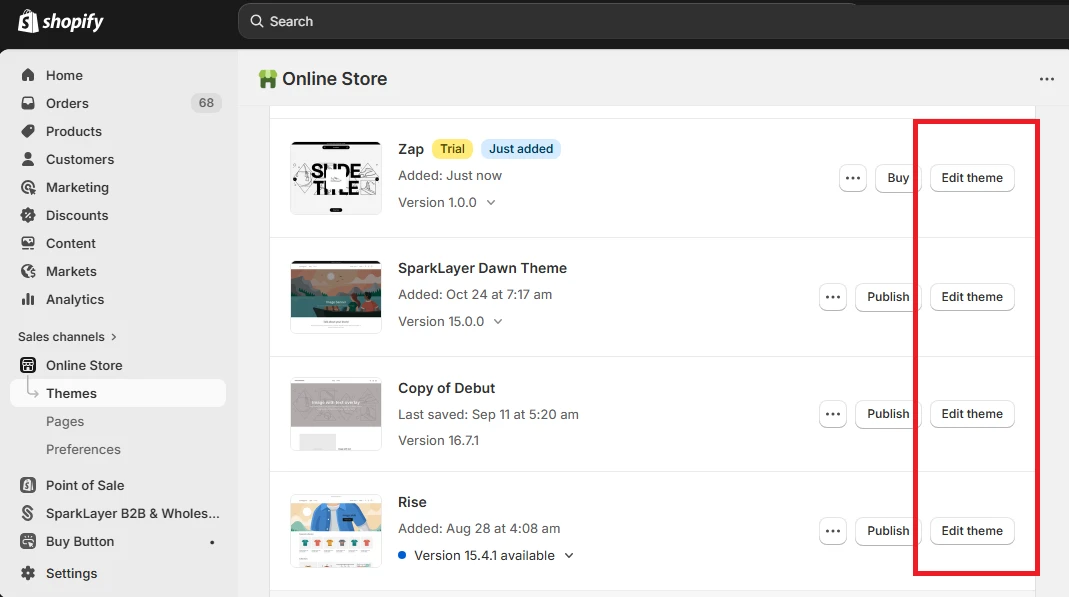Click Edit theme for SparkLayer Dawn Theme
The height and width of the screenshot is (597, 1069).
[971, 297]
